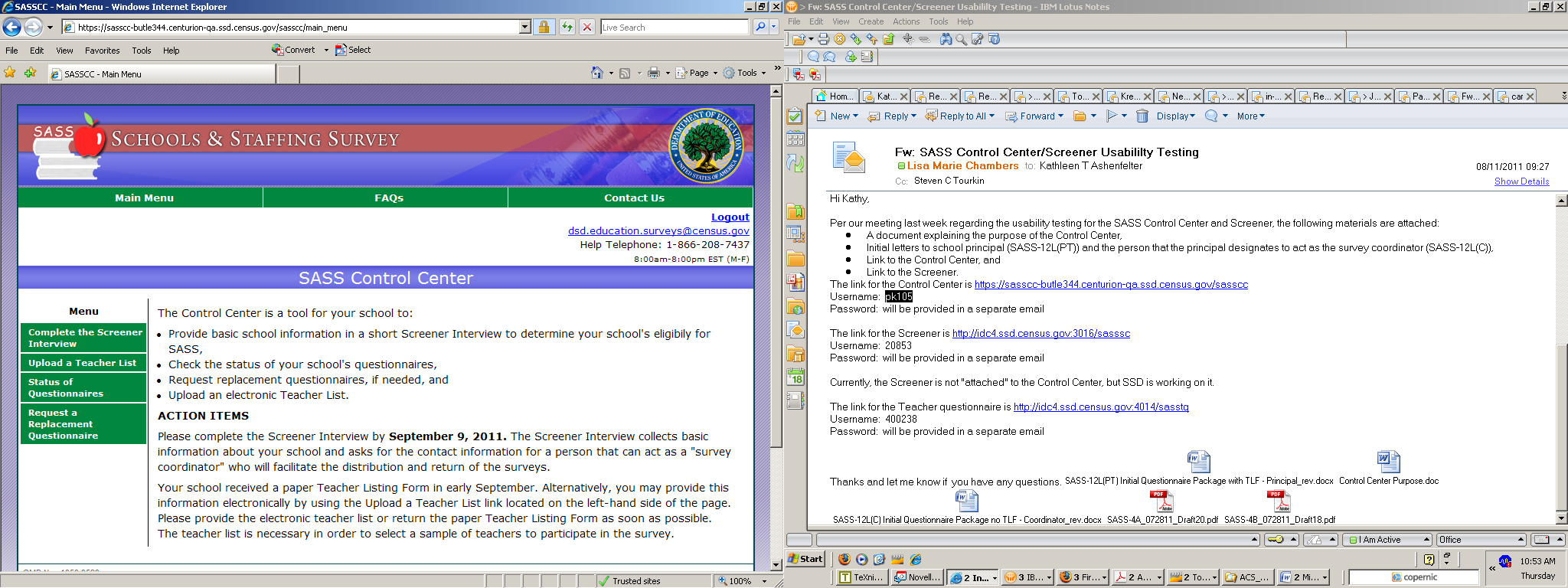
Task: Click in the Live Search input field
Action: [x=674, y=28]
